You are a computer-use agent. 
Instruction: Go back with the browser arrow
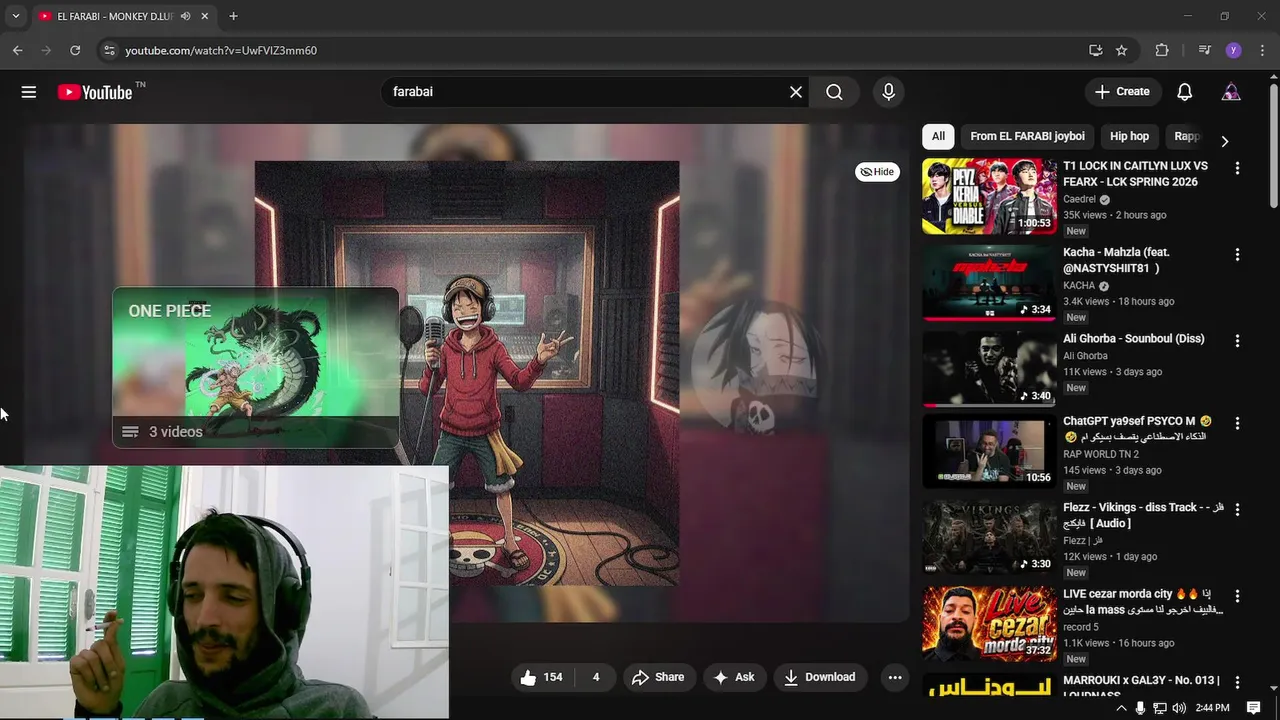[x=18, y=50]
